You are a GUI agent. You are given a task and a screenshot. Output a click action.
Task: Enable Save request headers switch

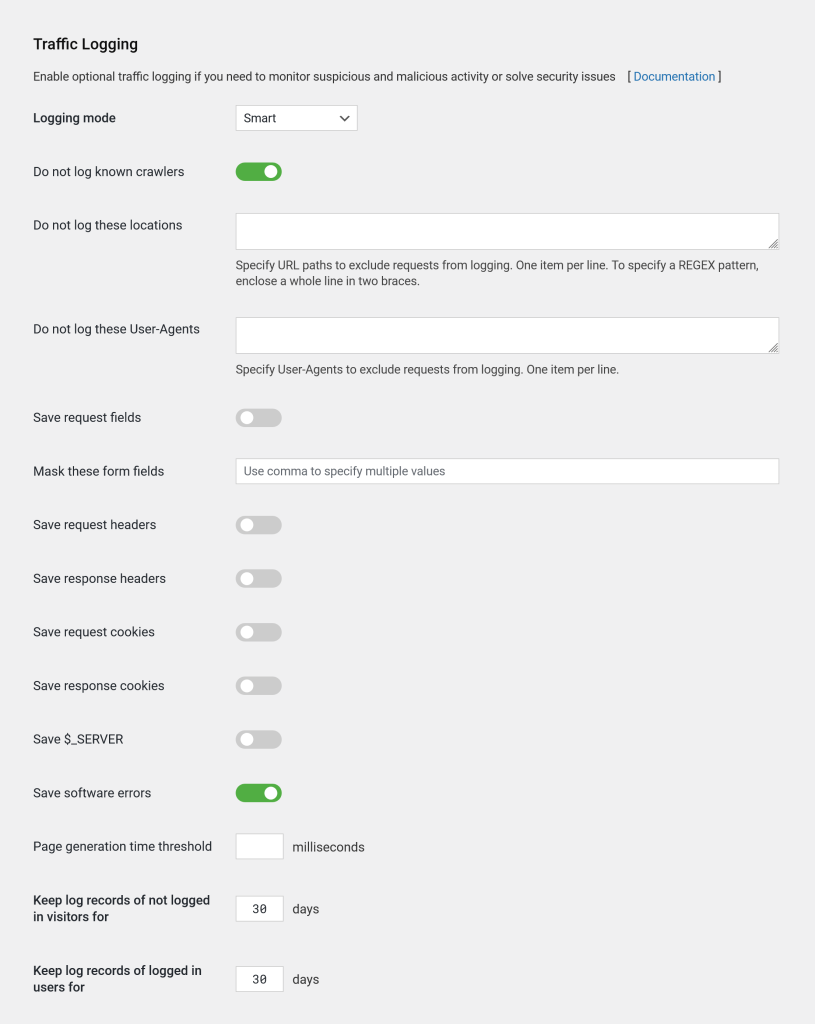tap(259, 525)
